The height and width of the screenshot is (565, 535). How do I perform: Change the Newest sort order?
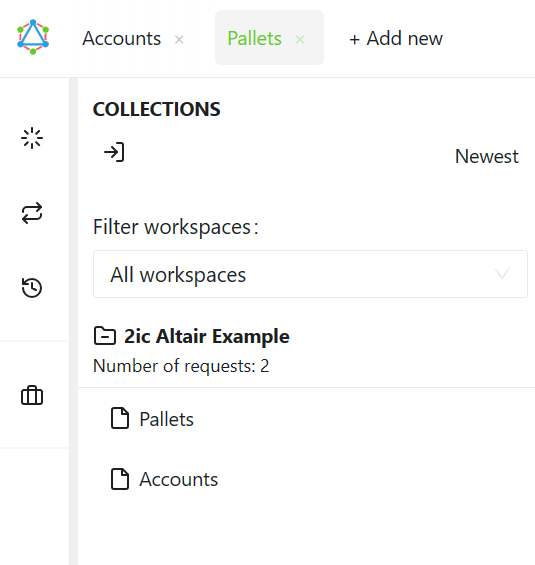[486, 156]
